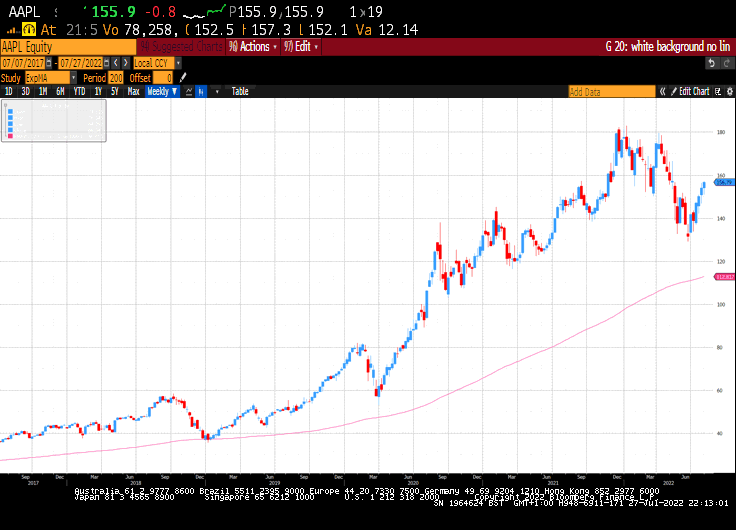The image size is (736, 530).
Task: Click the study edit pencil icon
Action: click(183, 77)
